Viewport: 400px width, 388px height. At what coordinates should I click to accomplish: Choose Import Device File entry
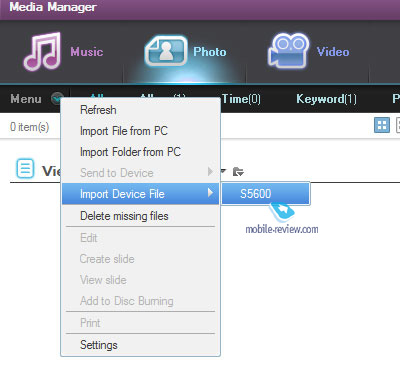140,194
